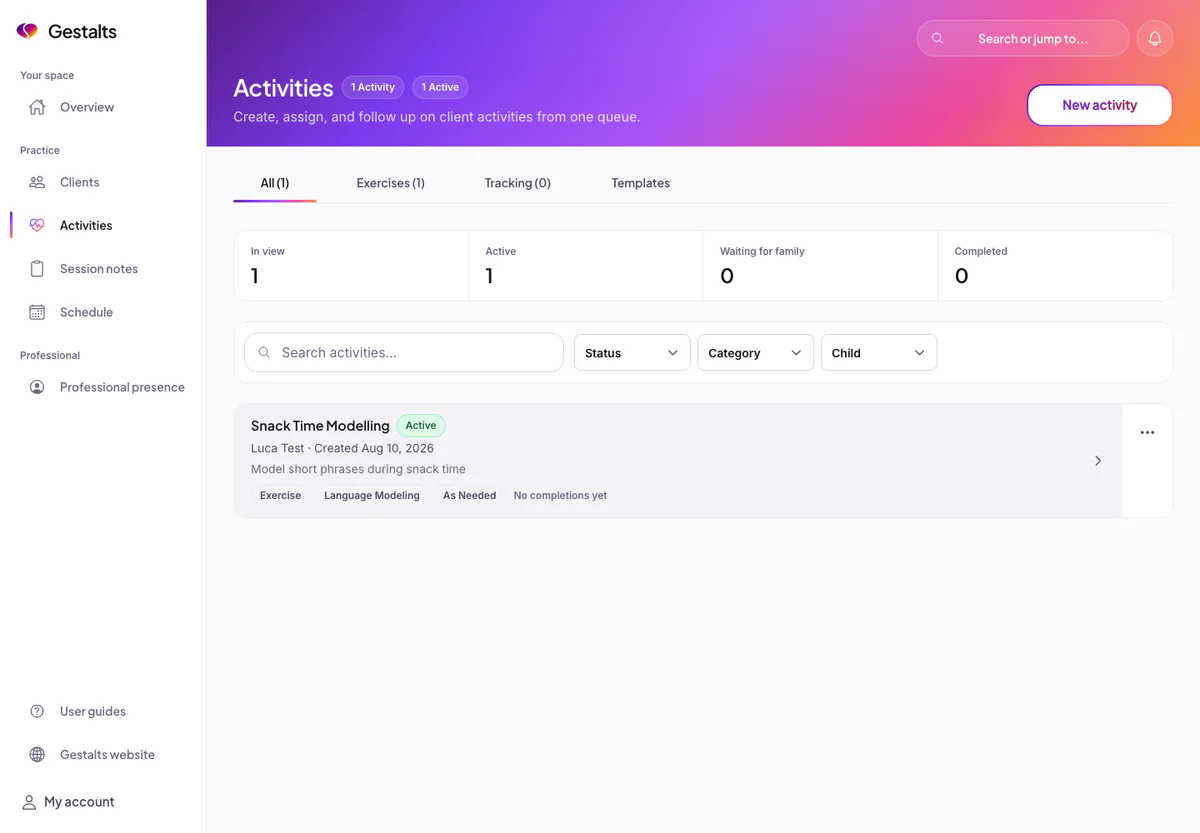The width and height of the screenshot is (1200, 833).
Task: Click the Clients people icon
Action: point(37,182)
